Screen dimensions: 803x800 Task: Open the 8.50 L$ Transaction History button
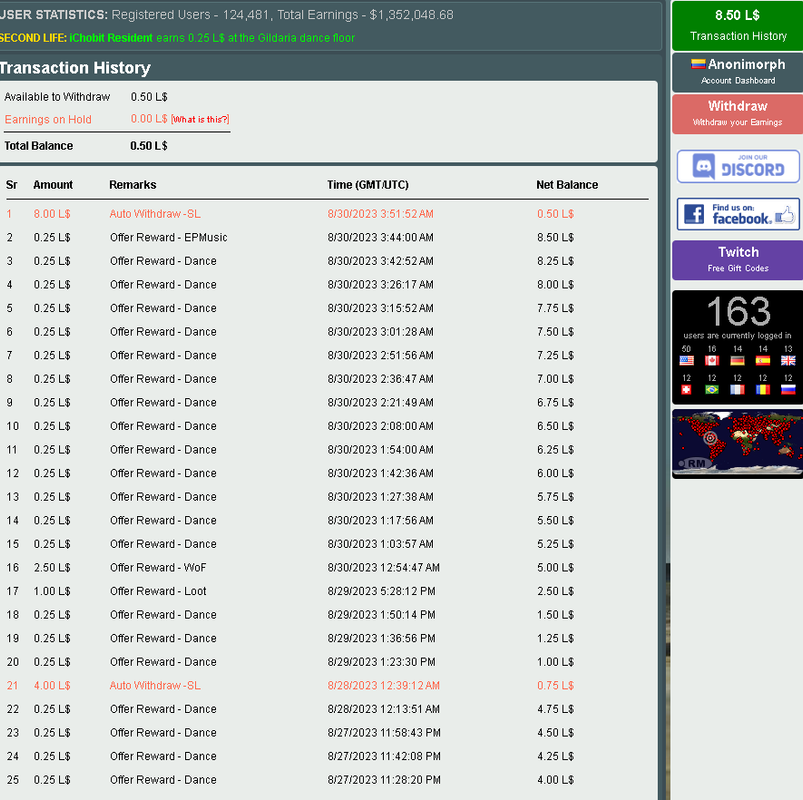tap(737, 26)
